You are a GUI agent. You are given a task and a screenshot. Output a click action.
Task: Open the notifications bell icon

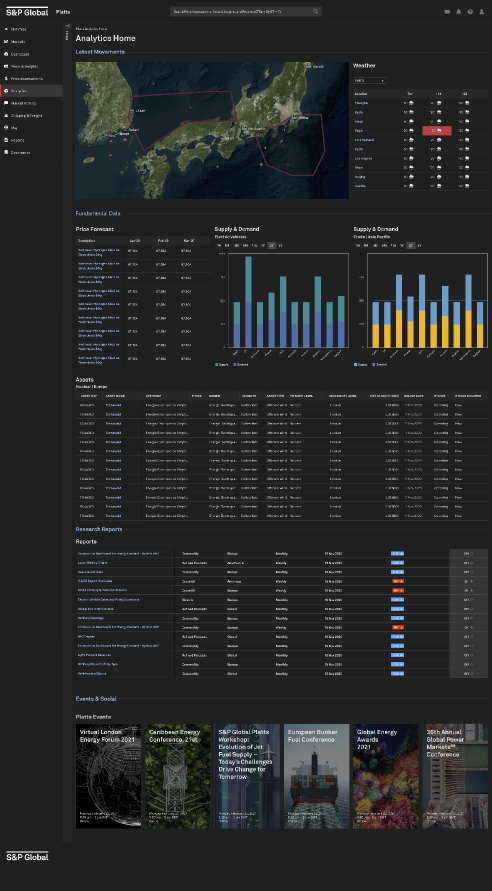point(458,11)
